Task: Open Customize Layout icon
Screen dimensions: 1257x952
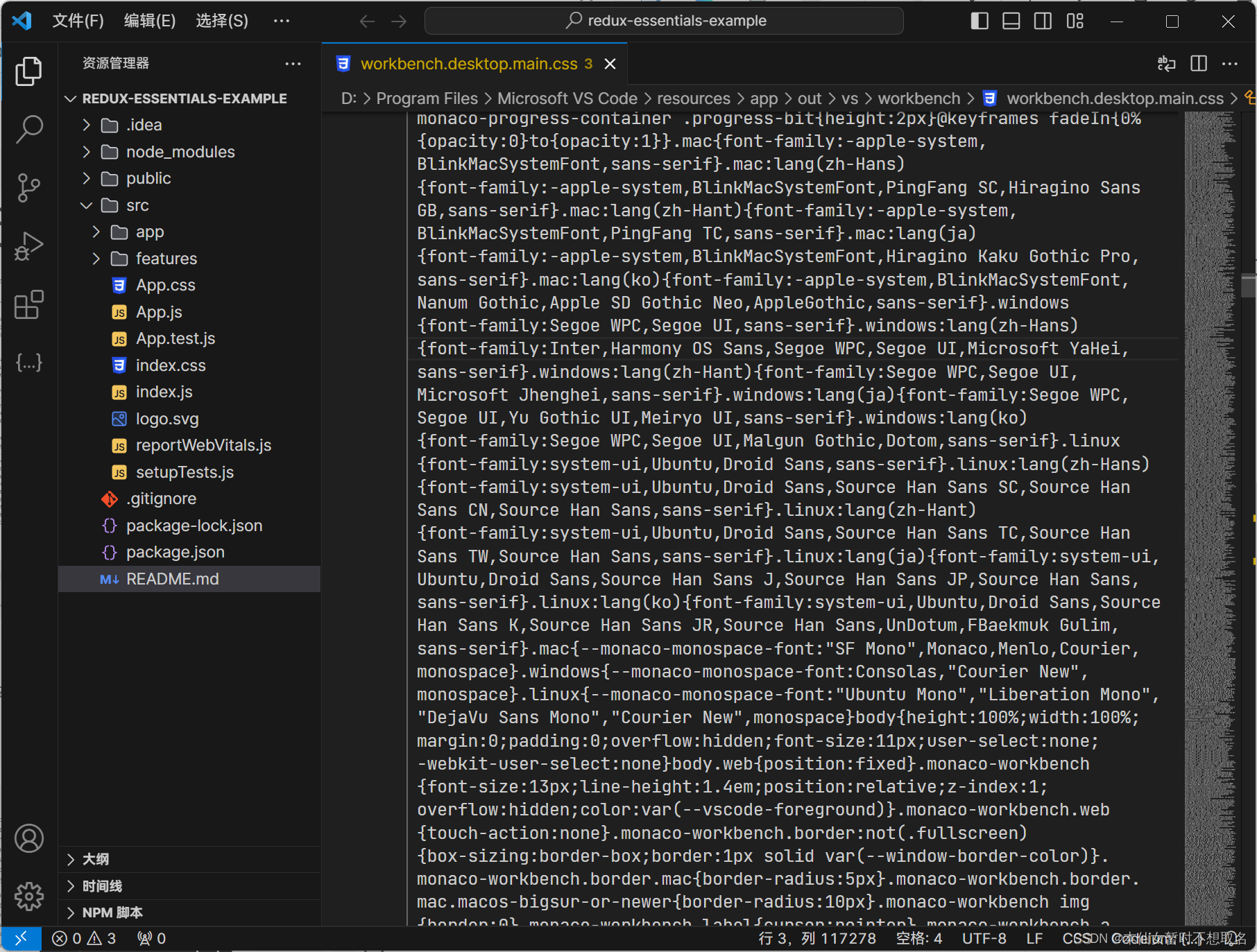Action: click(1075, 21)
